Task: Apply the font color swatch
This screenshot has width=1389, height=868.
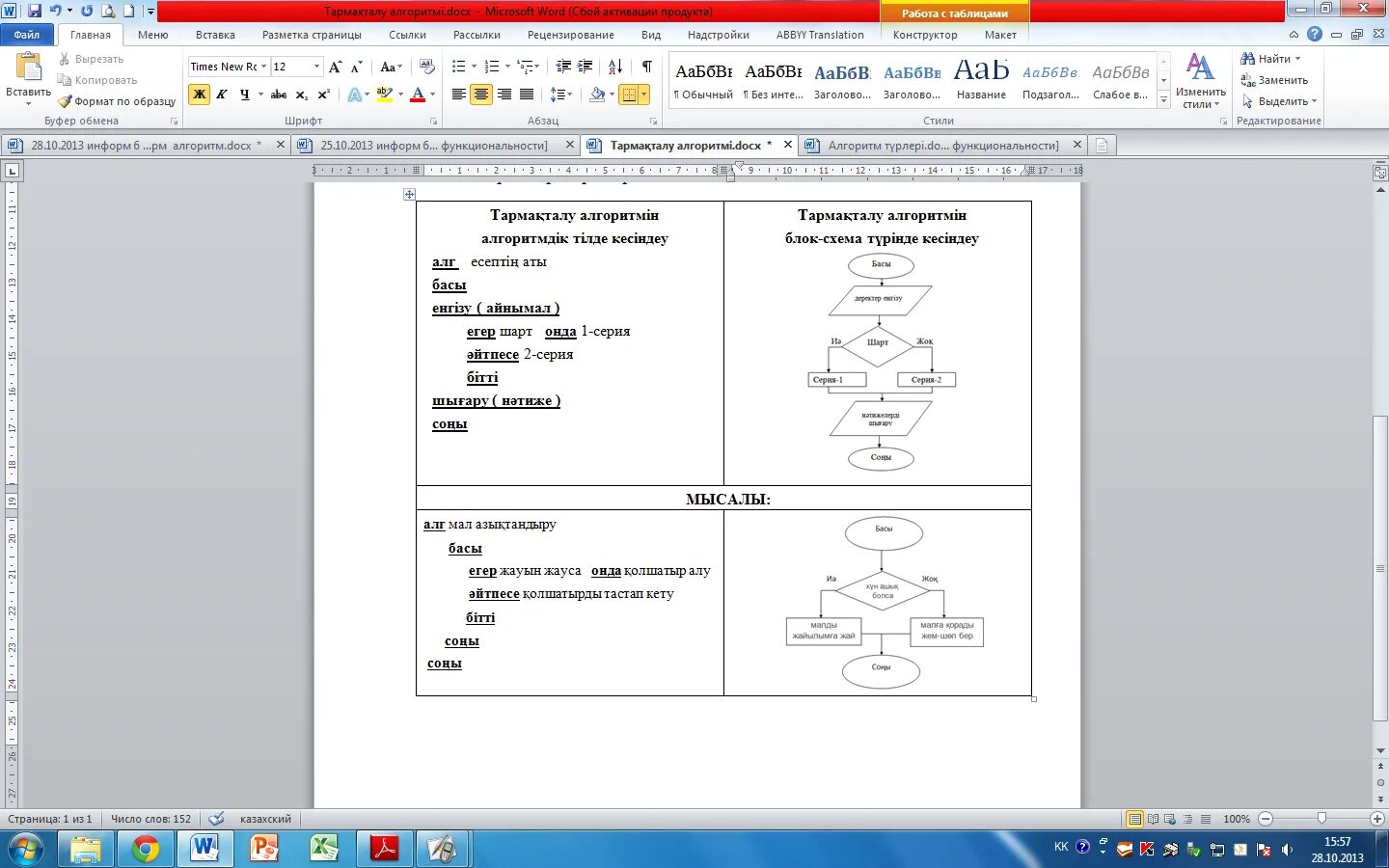Action: [418, 95]
